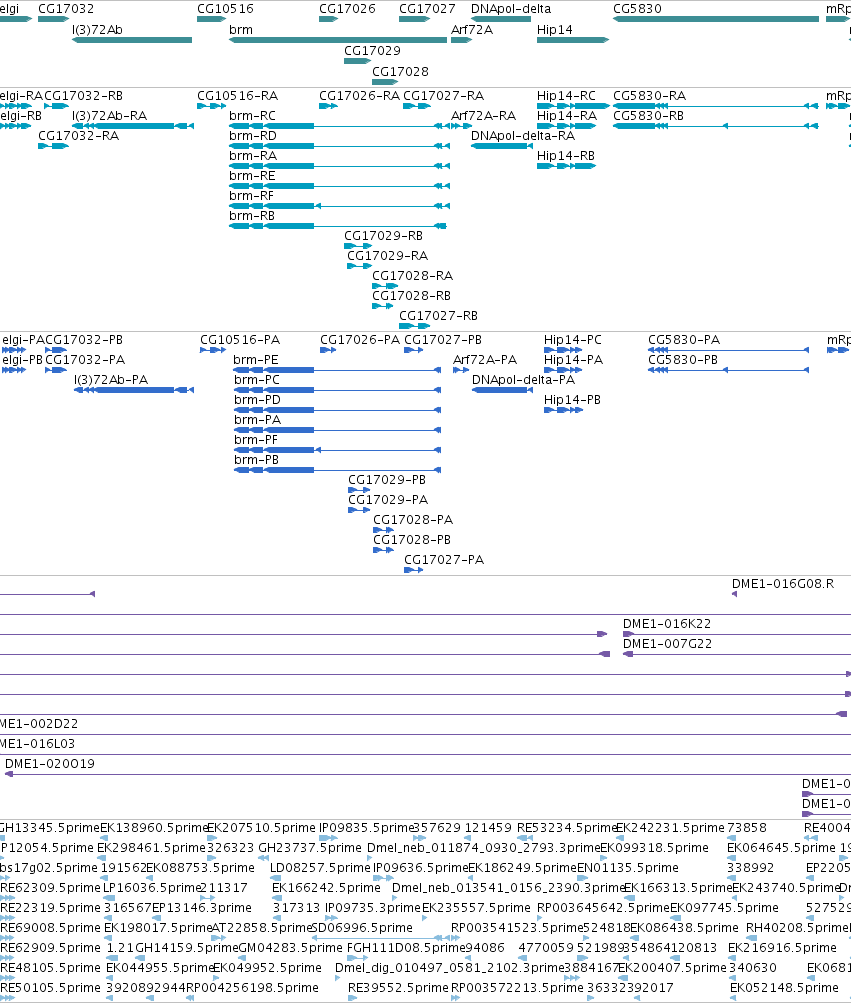Select the DNApol-delta-RA transcript label
Image resolution: width=851 pixels, height=1003 pixels.
pyautogui.click(x=523, y=136)
